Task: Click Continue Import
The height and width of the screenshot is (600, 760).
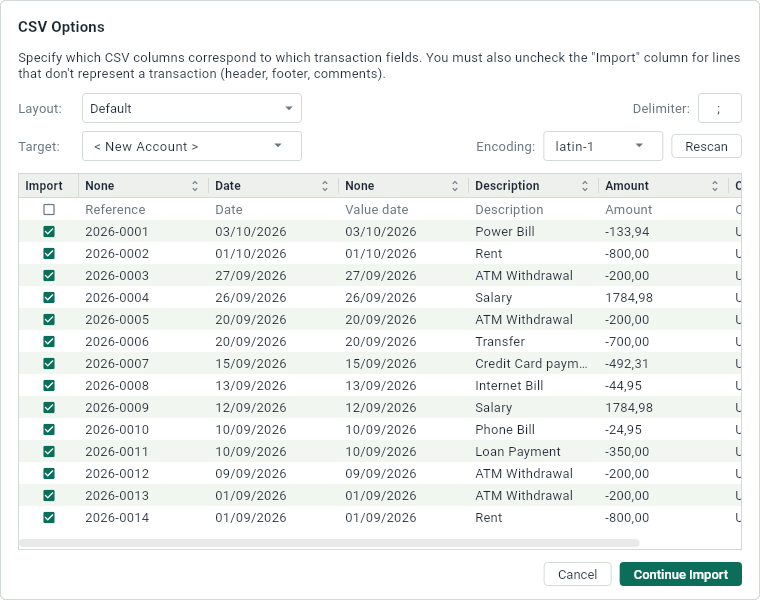Action: pyautogui.click(x=681, y=574)
